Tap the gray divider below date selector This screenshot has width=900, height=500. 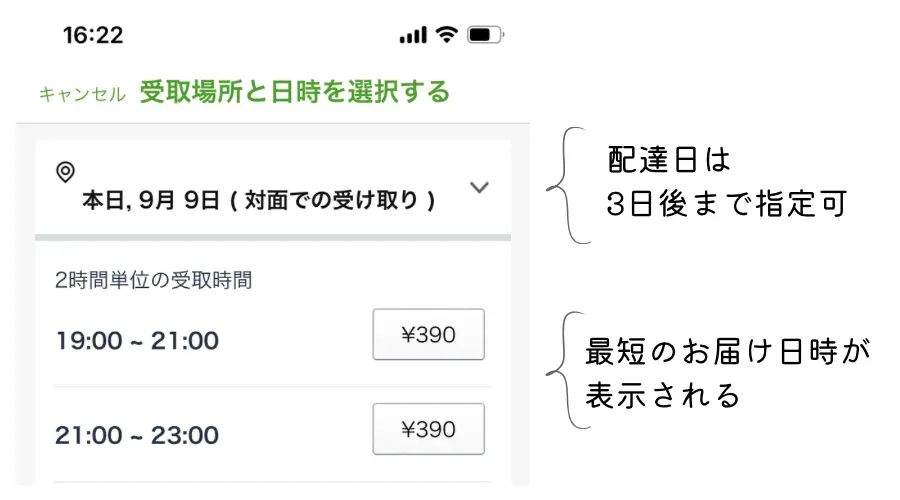coord(273,238)
